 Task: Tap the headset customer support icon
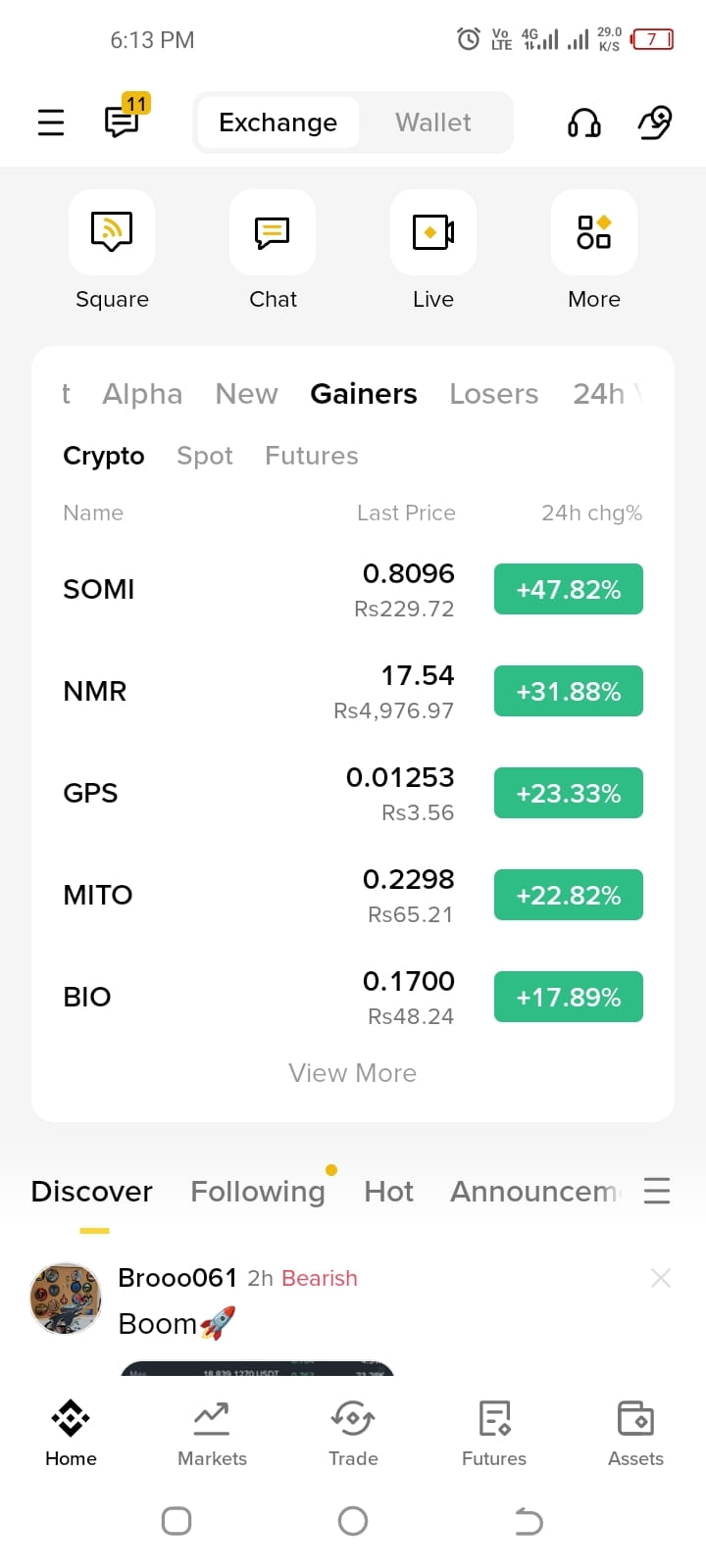(x=584, y=122)
